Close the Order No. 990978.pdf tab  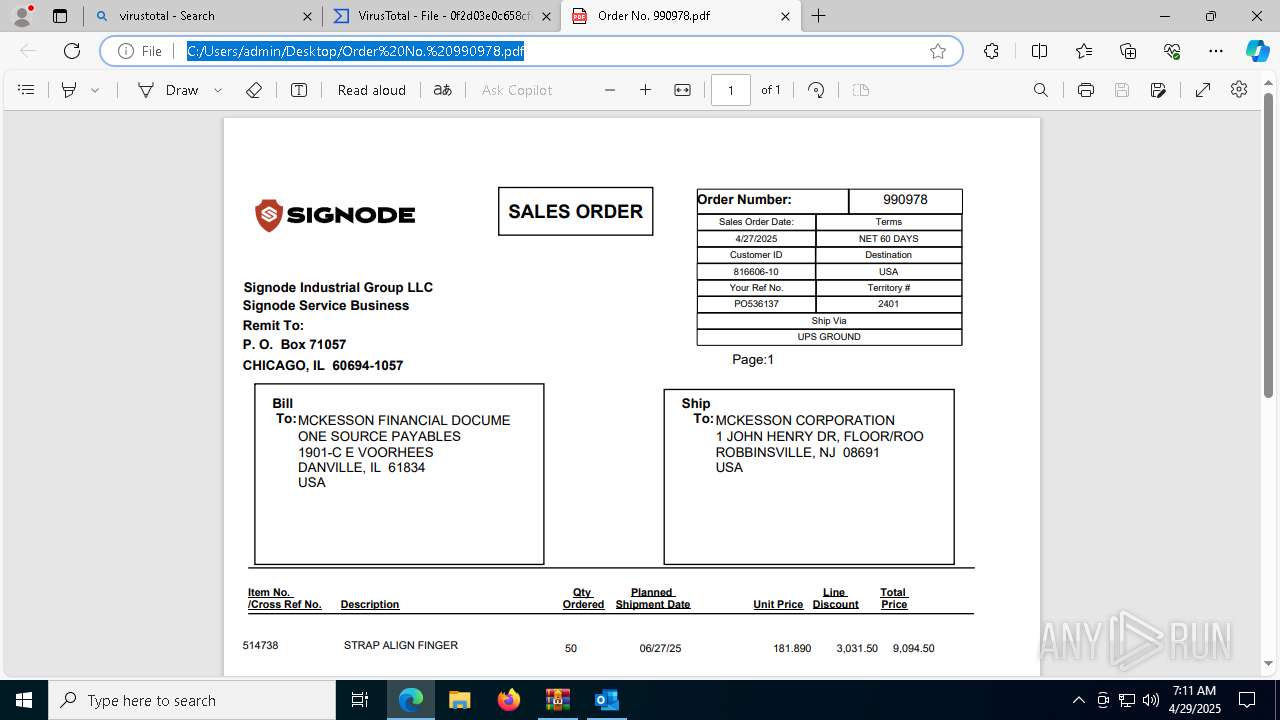[x=785, y=16]
